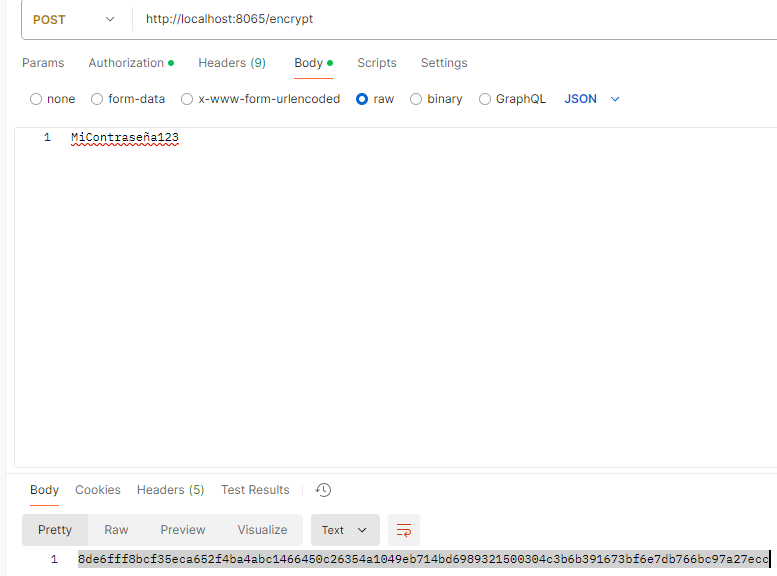Open the Params tab
777x576 pixels.
pos(43,63)
